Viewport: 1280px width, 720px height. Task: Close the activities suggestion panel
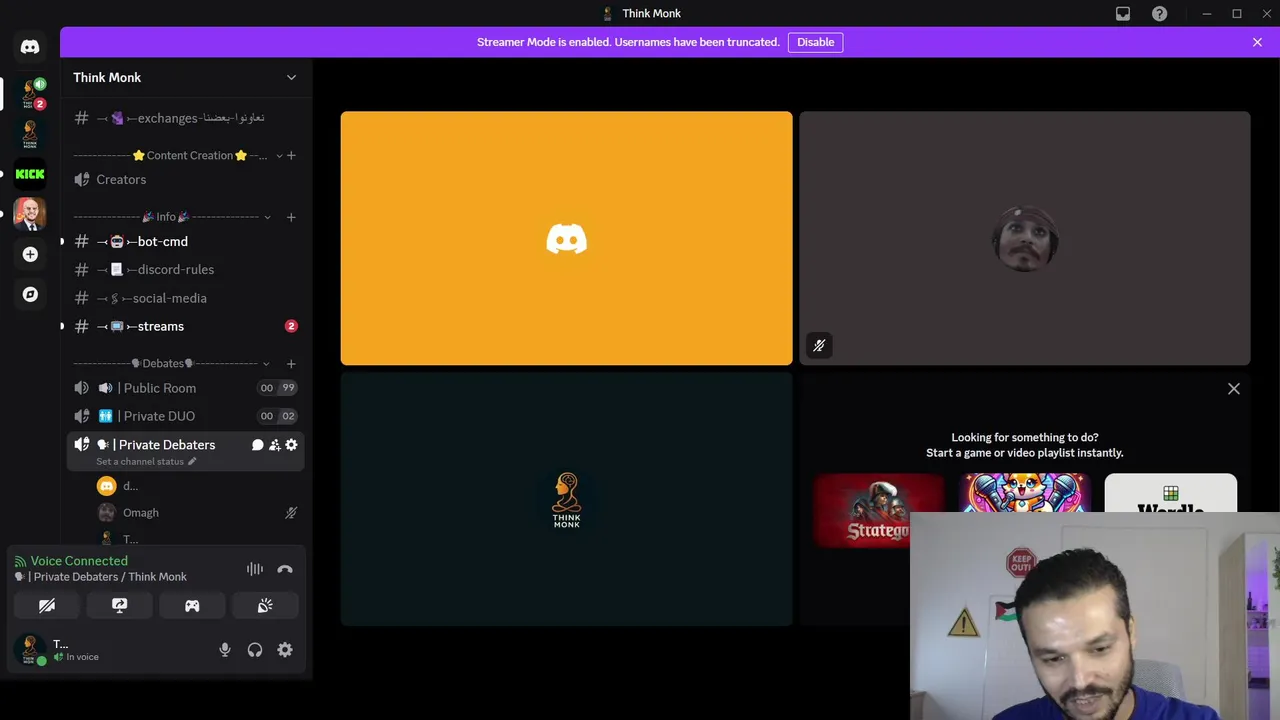click(1233, 389)
